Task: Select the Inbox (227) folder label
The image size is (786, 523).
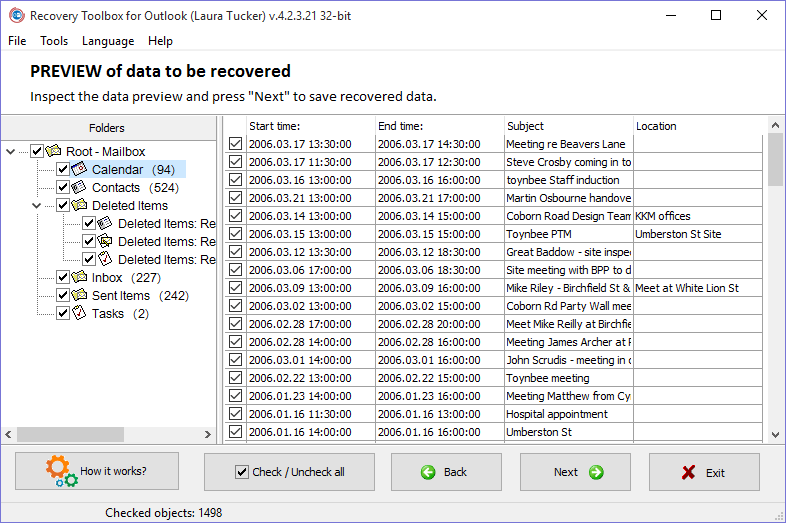Action: (126, 277)
